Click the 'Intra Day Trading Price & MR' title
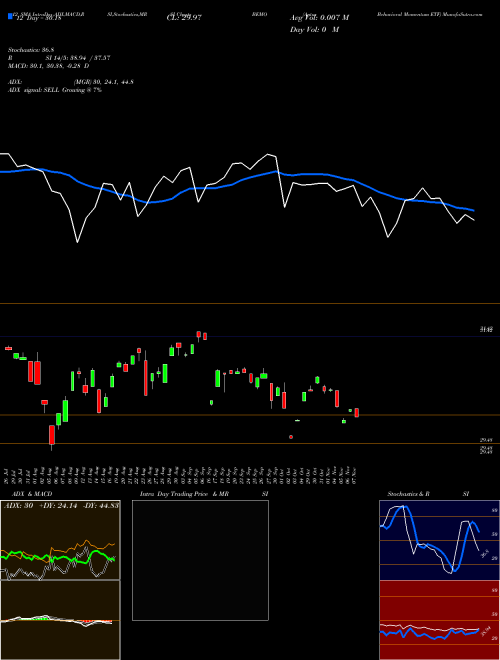This screenshot has height=660, width=500. pyautogui.click(x=184, y=494)
